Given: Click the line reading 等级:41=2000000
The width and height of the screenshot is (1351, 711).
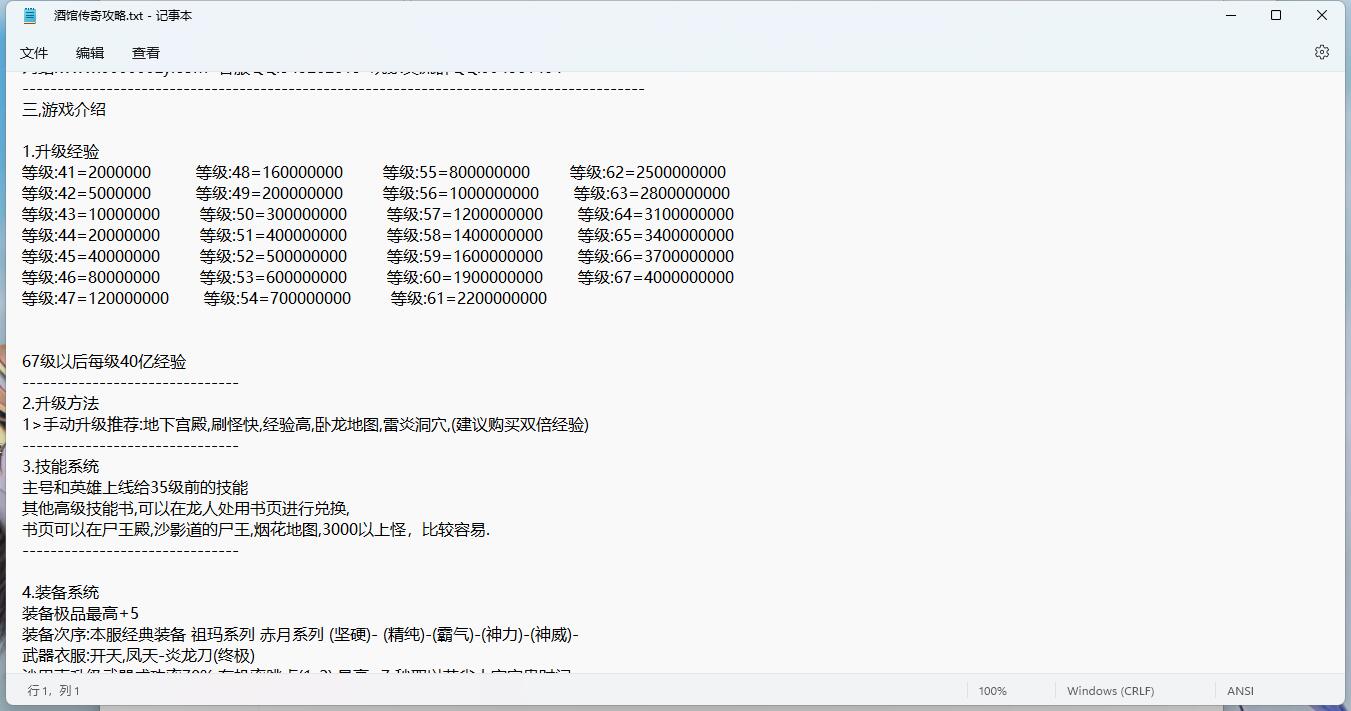Looking at the screenshot, I should tap(86, 172).
